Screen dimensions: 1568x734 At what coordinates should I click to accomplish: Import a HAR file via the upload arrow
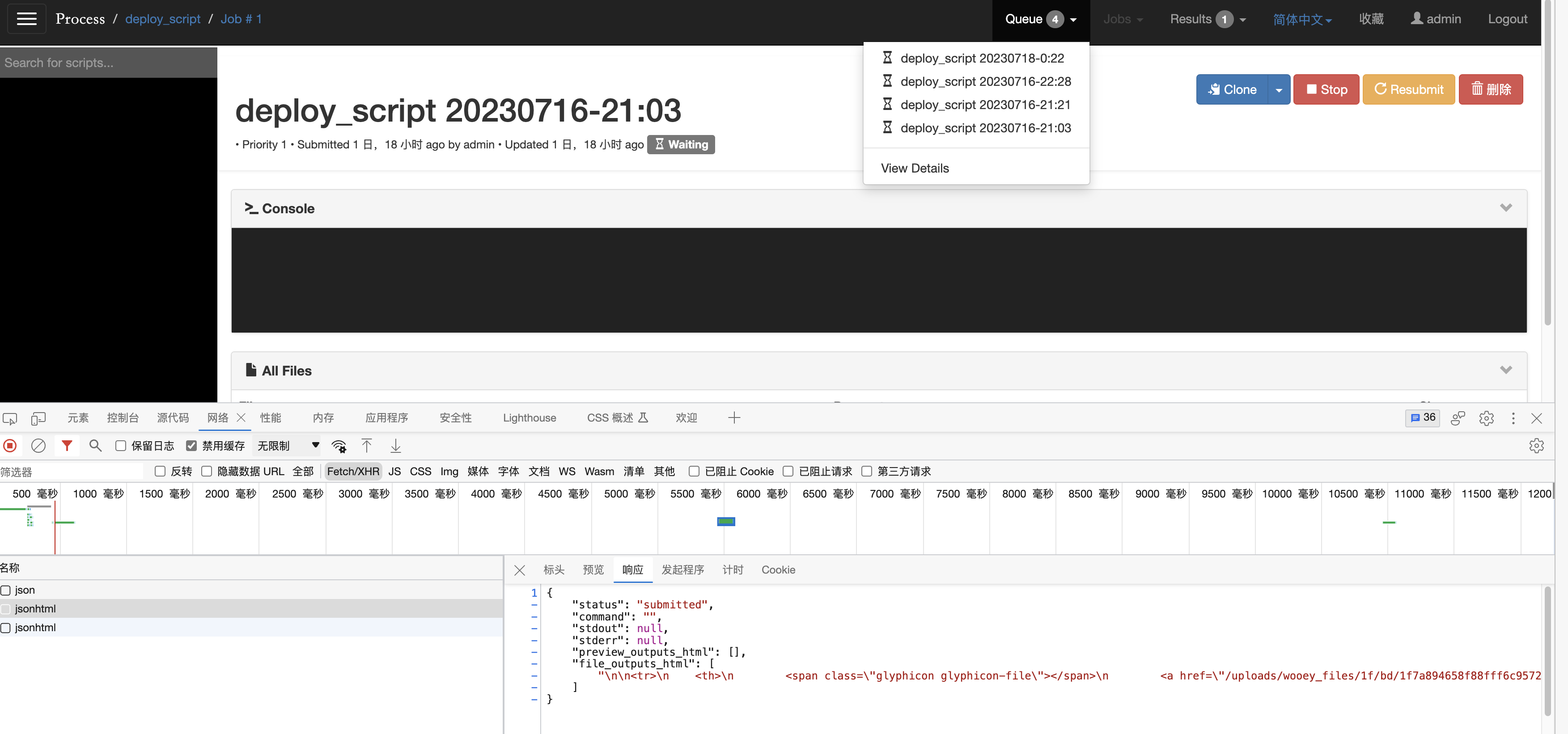click(367, 446)
